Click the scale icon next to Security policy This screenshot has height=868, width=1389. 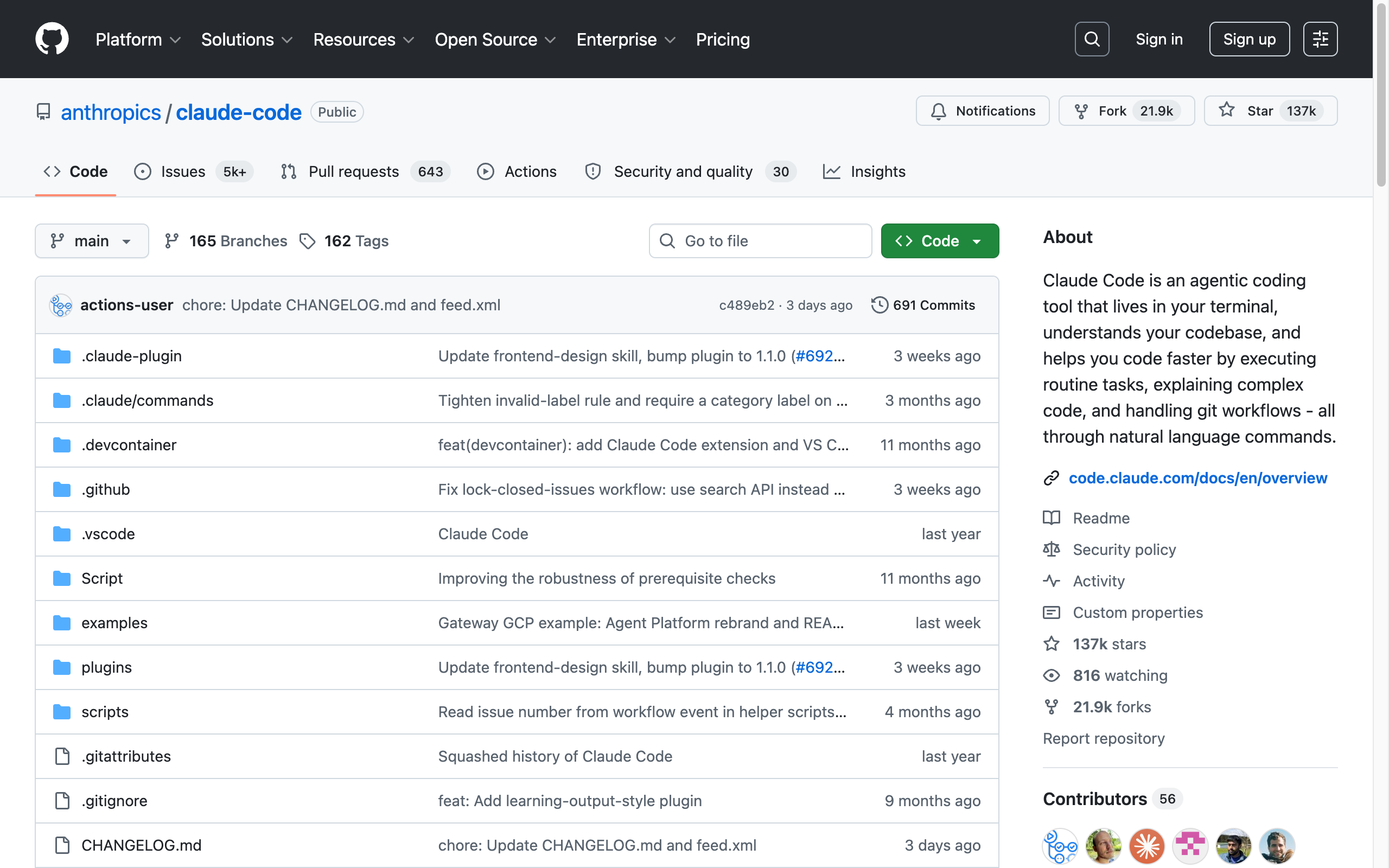point(1052,550)
